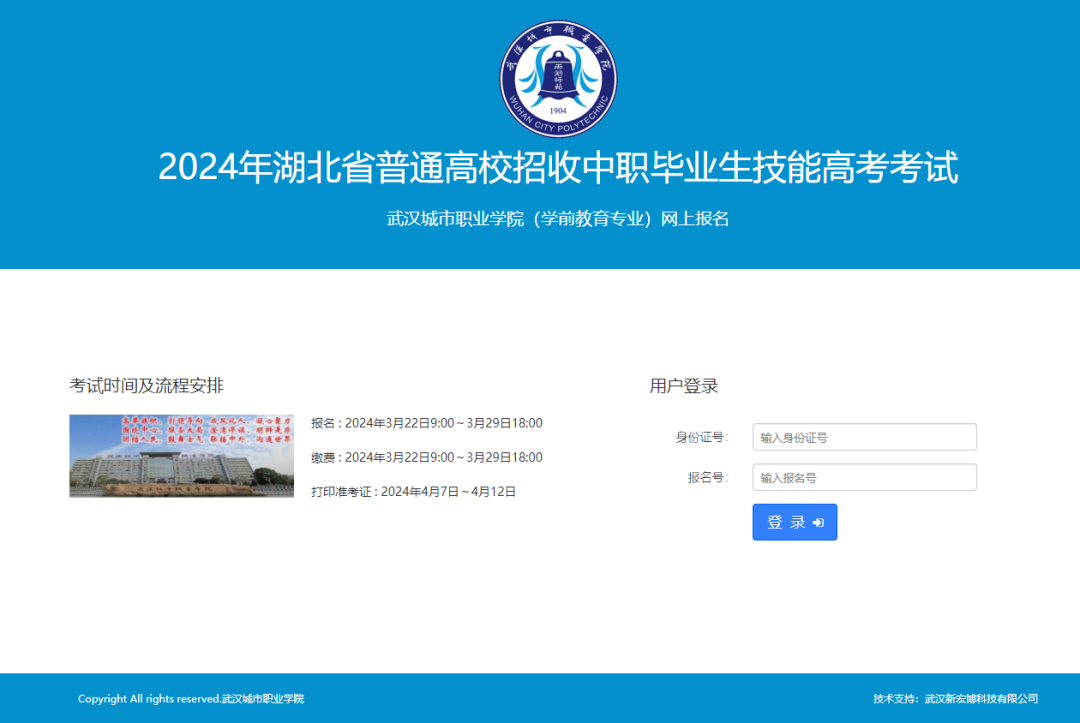The width and height of the screenshot is (1080, 723).
Task: Click the 2024年湖北省普通高校 main title
Action: click(x=558, y=167)
